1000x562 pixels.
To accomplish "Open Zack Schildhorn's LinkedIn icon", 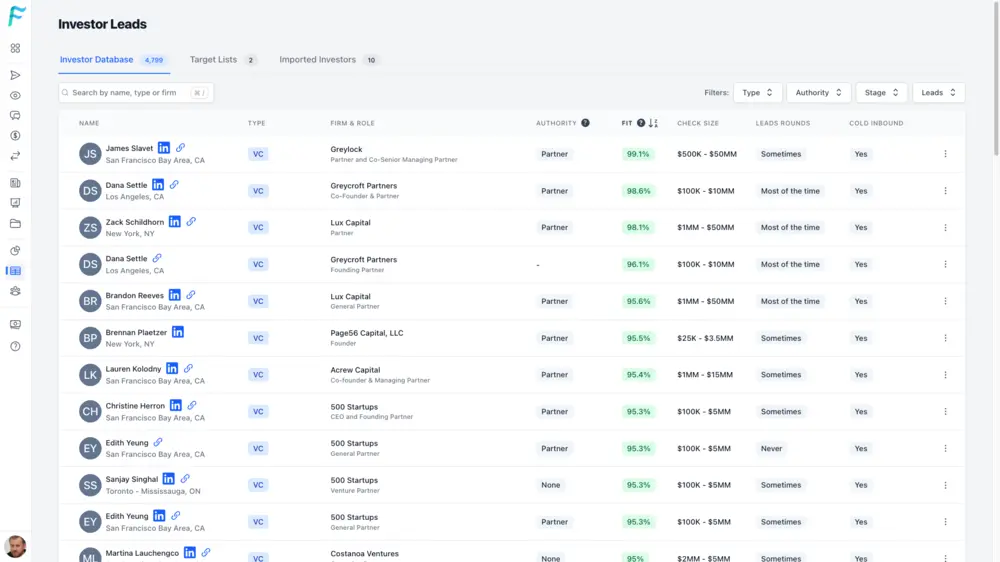I will point(175,222).
